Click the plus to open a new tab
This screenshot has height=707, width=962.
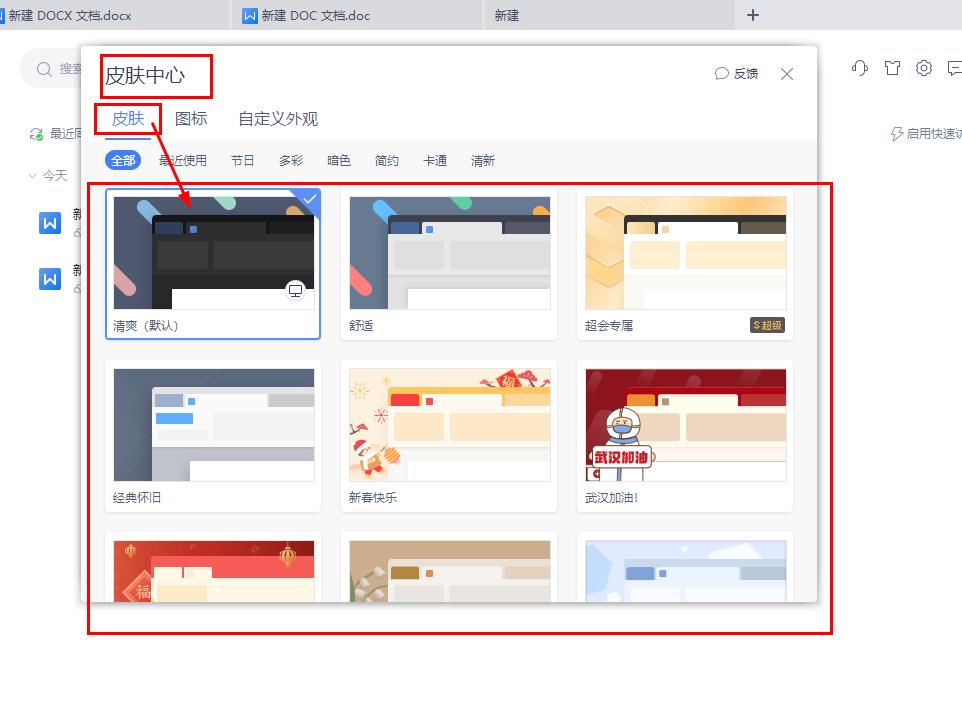click(752, 15)
